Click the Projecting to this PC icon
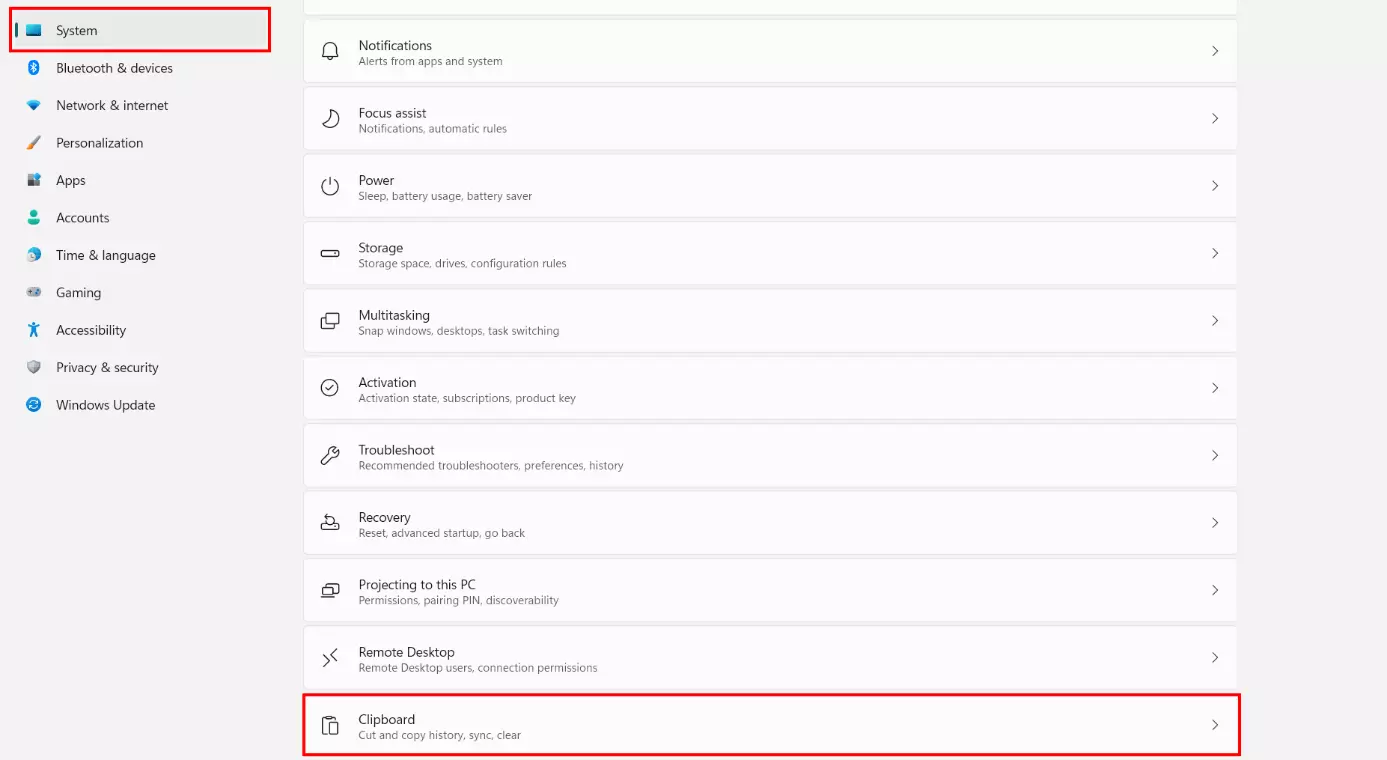Image resolution: width=1387 pixels, height=760 pixels. click(x=330, y=591)
